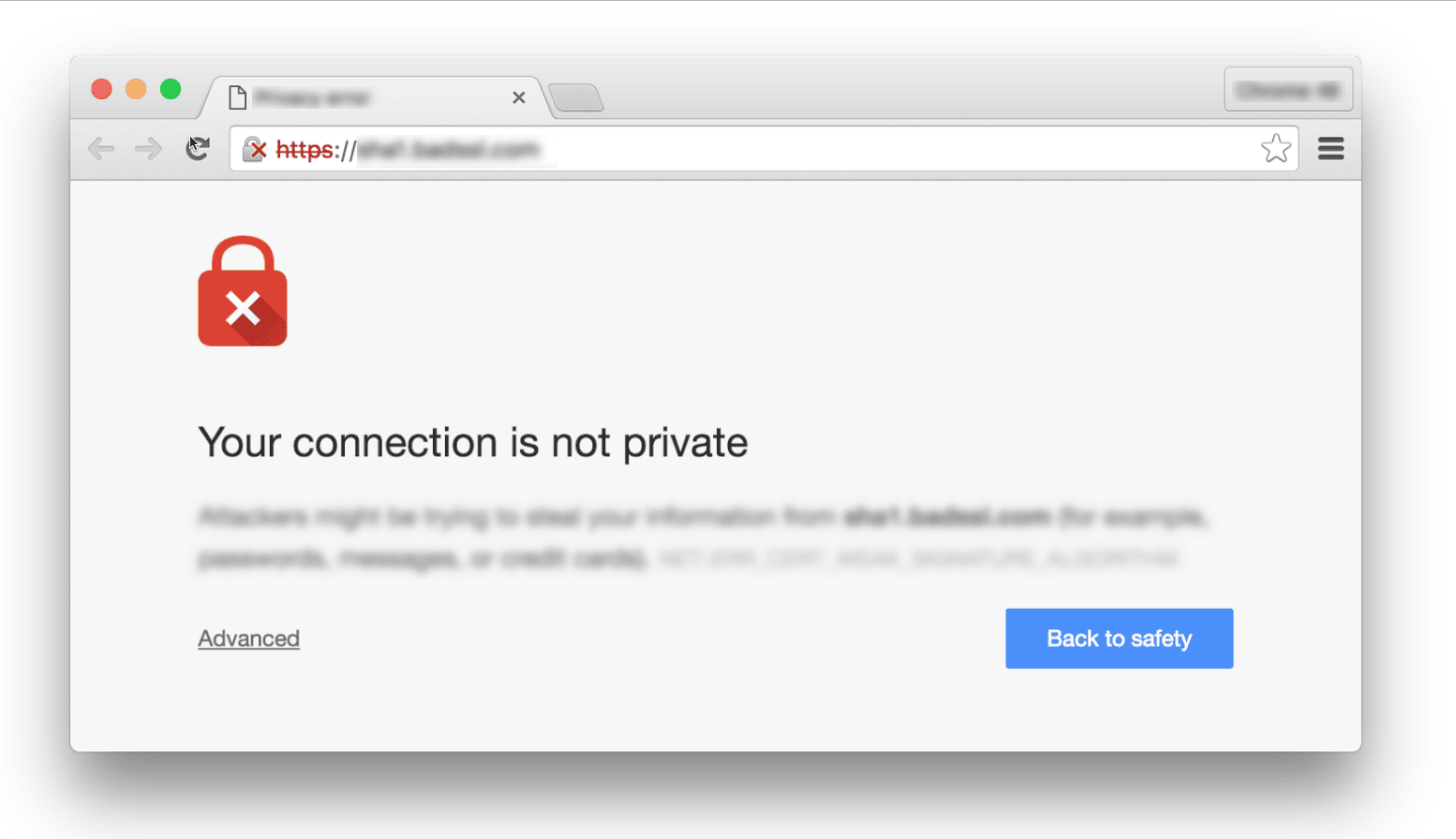Click the back navigation arrow
Image resolution: width=1456 pixels, height=839 pixels.
[x=100, y=149]
